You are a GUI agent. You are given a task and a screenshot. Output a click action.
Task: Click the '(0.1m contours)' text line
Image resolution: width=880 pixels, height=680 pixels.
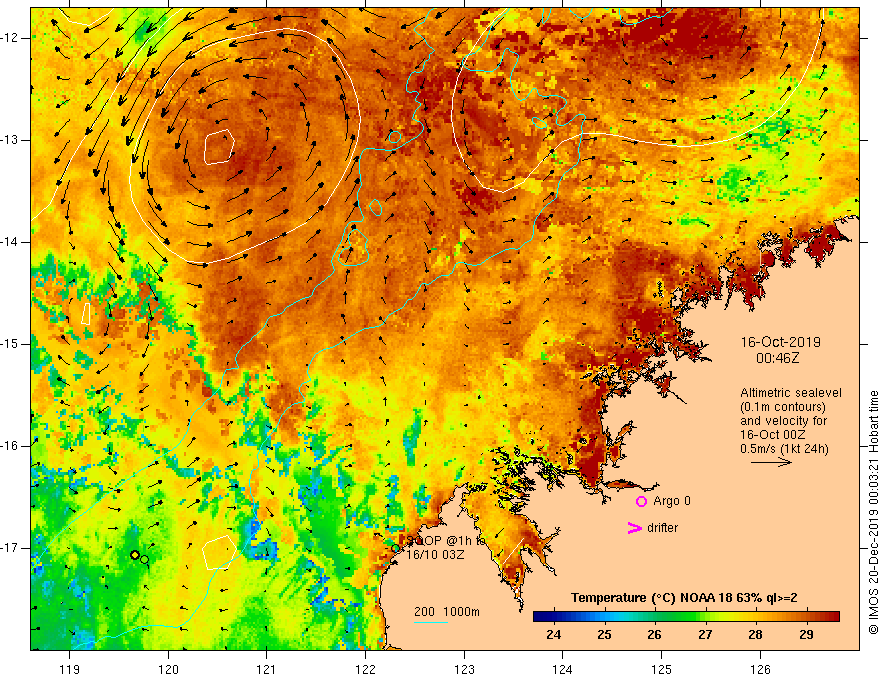[783, 407]
